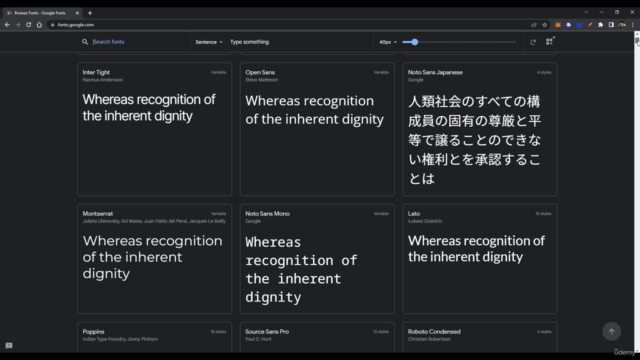640x360 pixels.
Task: Click the font size slider handle
Action: tap(415, 42)
